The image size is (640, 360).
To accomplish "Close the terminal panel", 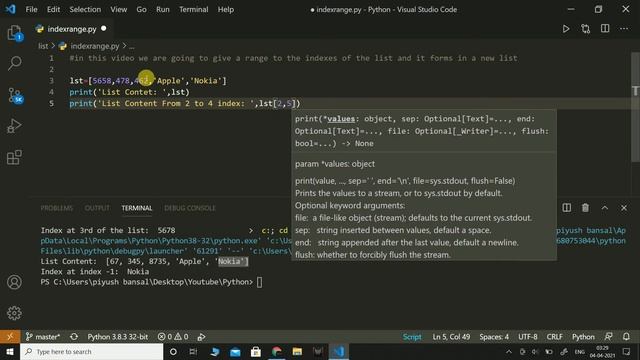I will pos(624,208).
